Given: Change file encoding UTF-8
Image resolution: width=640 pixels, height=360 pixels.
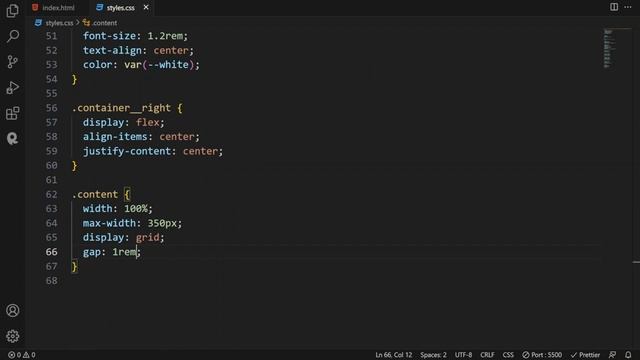Looking at the screenshot, I should point(463,355).
